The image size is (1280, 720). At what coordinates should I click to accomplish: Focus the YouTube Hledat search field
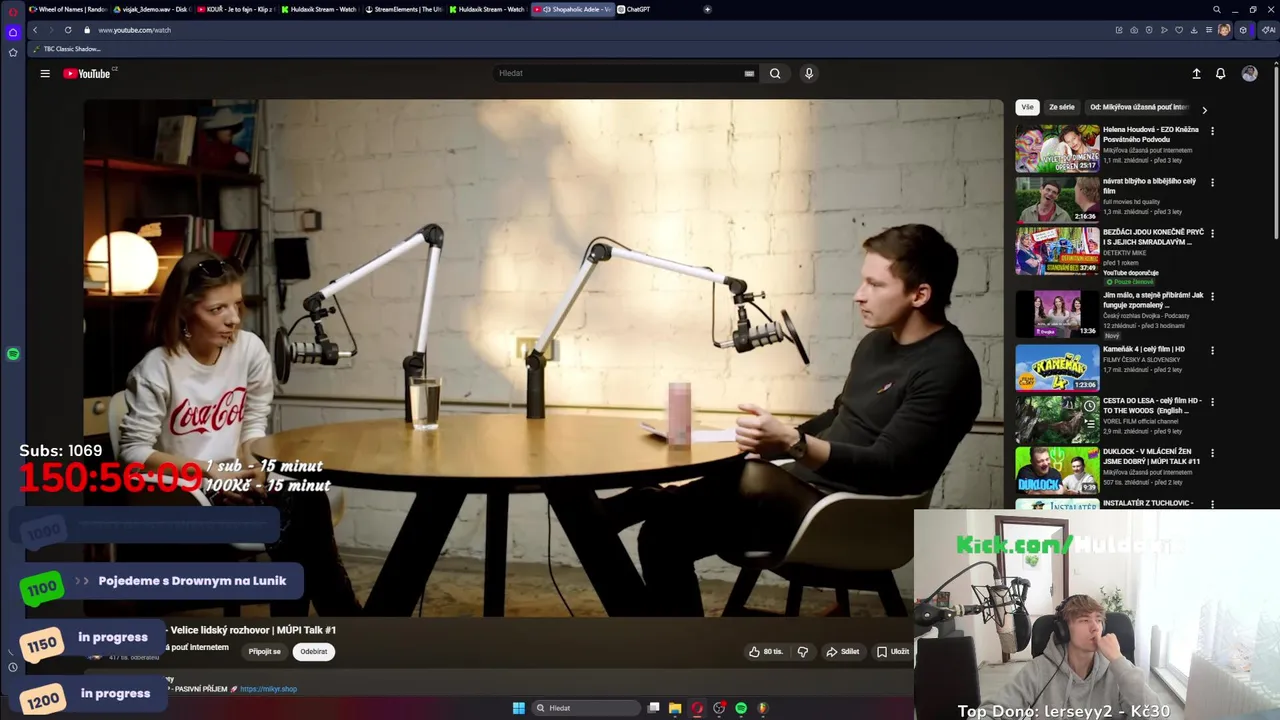point(620,73)
